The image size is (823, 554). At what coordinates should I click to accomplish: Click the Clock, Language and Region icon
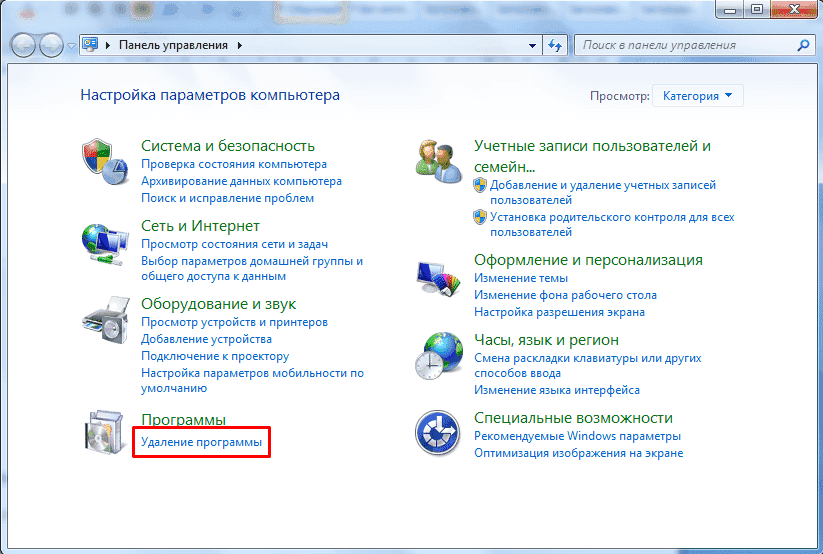[x=439, y=356]
